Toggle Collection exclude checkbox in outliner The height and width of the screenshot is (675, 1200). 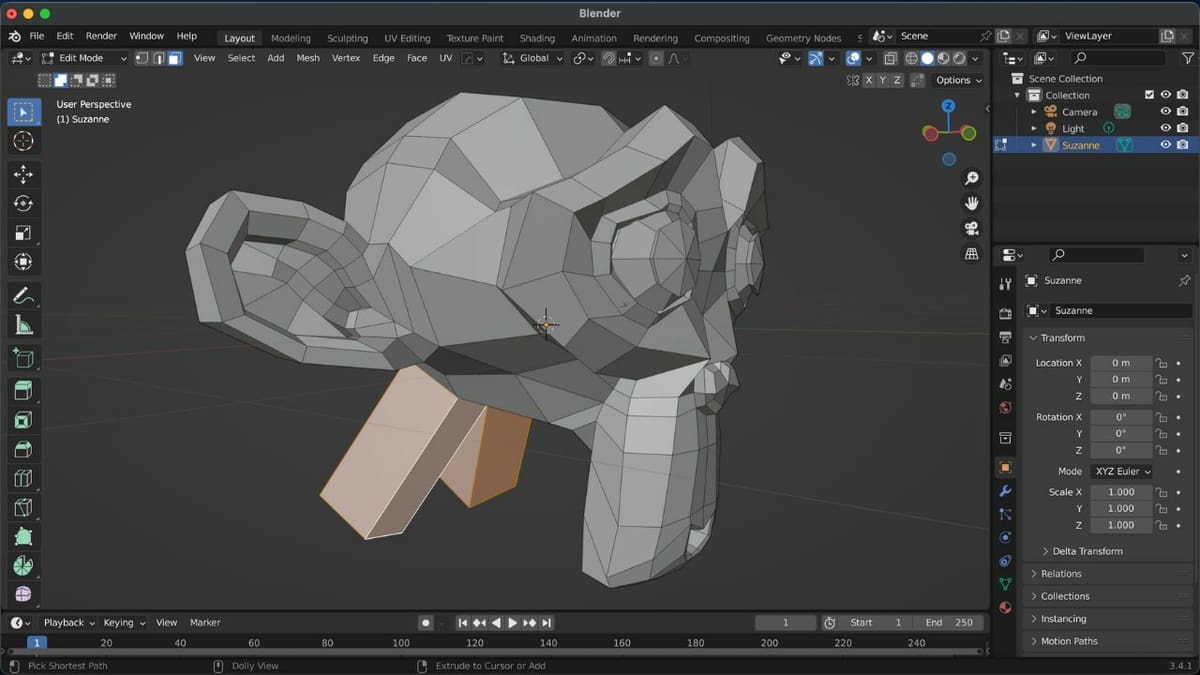point(1149,95)
